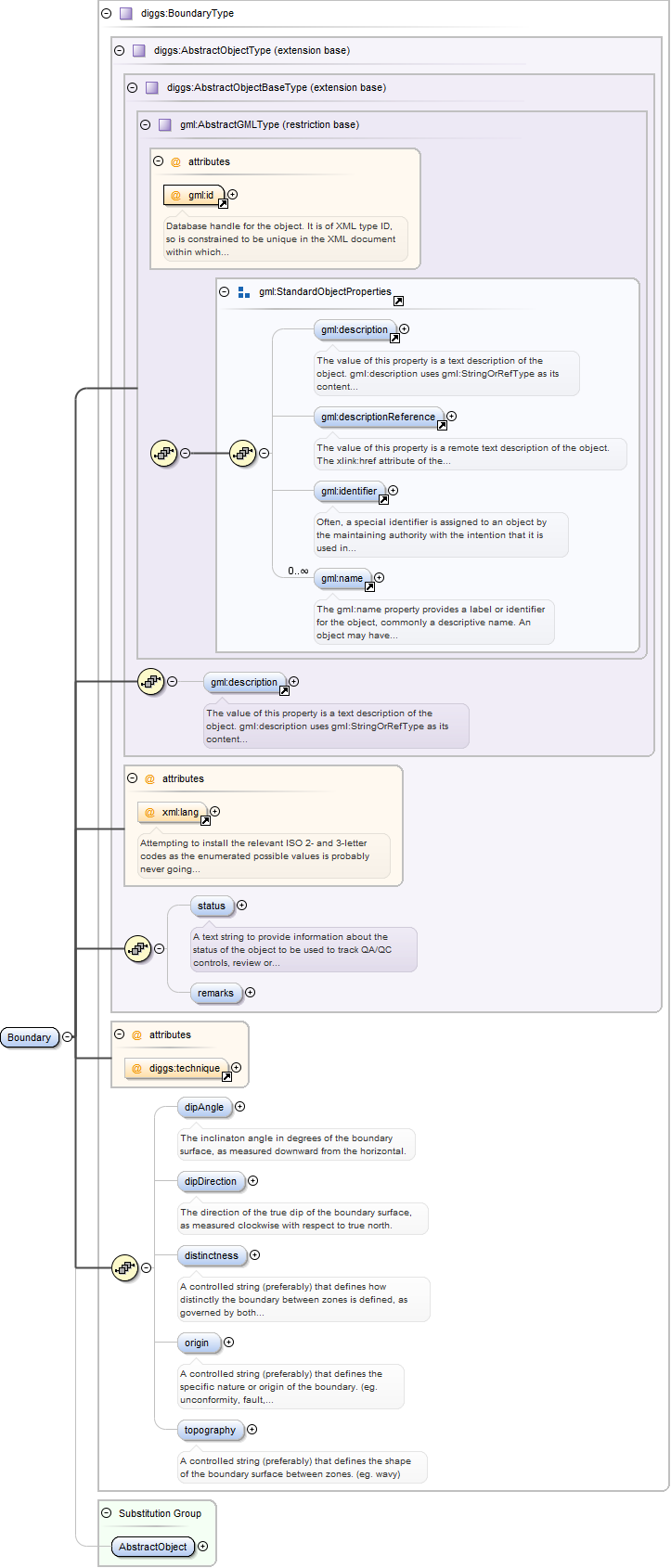Click the status element node

[x=212, y=906]
